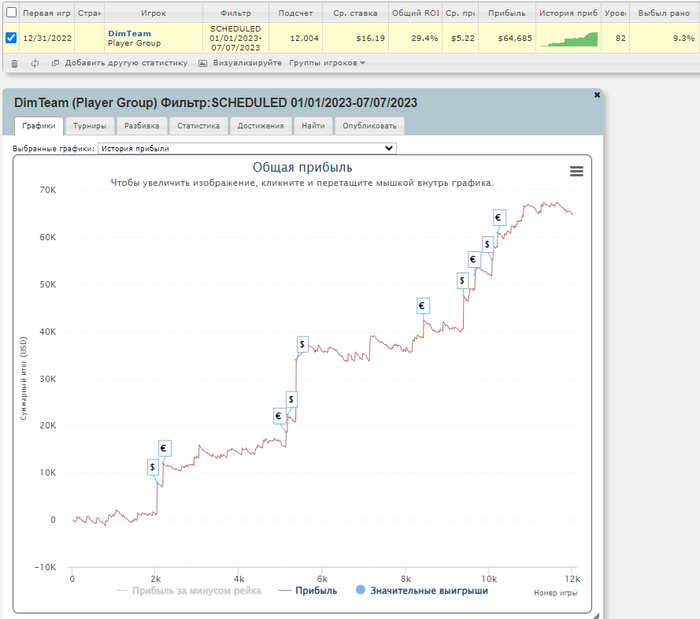Sort by Фильтр column header
Screen dimensions: 700x619
coord(236,13)
